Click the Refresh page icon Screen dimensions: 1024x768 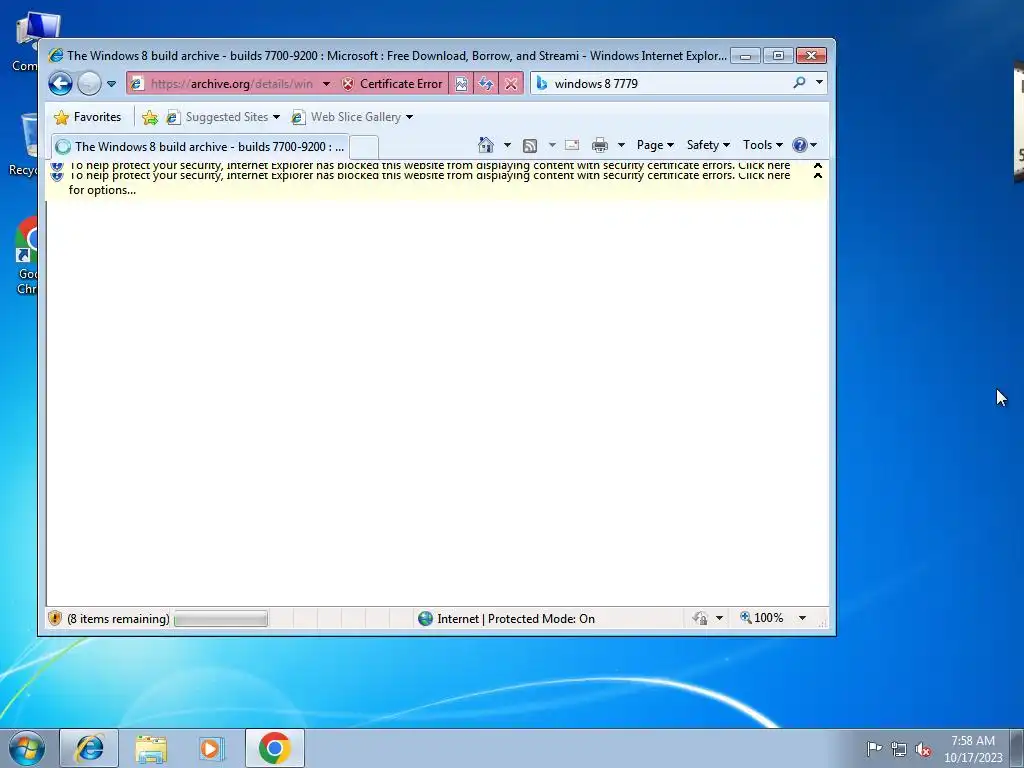(x=485, y=84)
